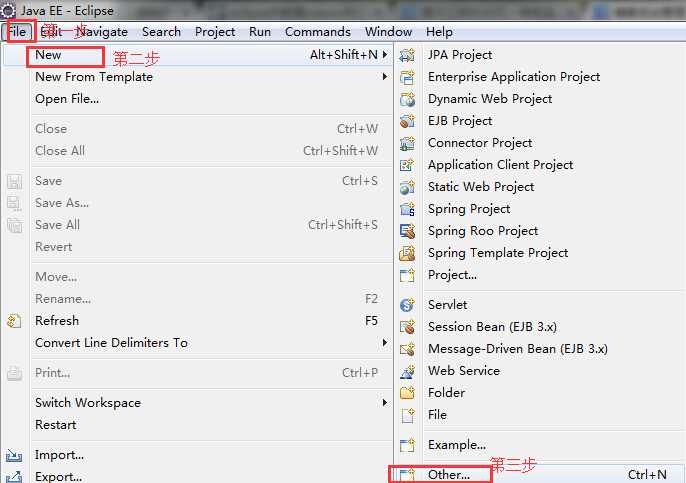686x483 pixels.
Task: Open the Run menu
Action: click(x=260, y=32)
